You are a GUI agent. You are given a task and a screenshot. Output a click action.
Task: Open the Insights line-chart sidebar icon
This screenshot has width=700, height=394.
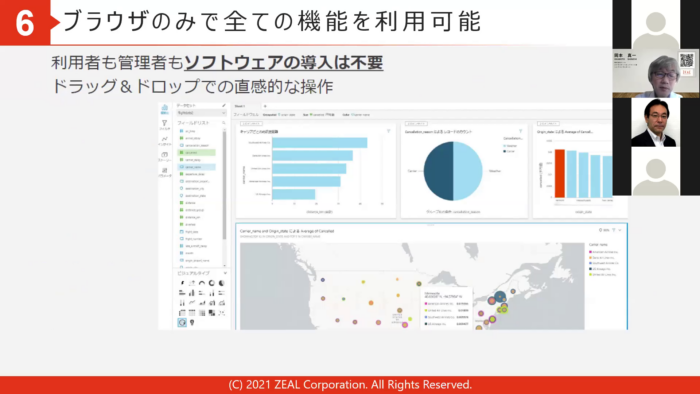coord(165,141)
